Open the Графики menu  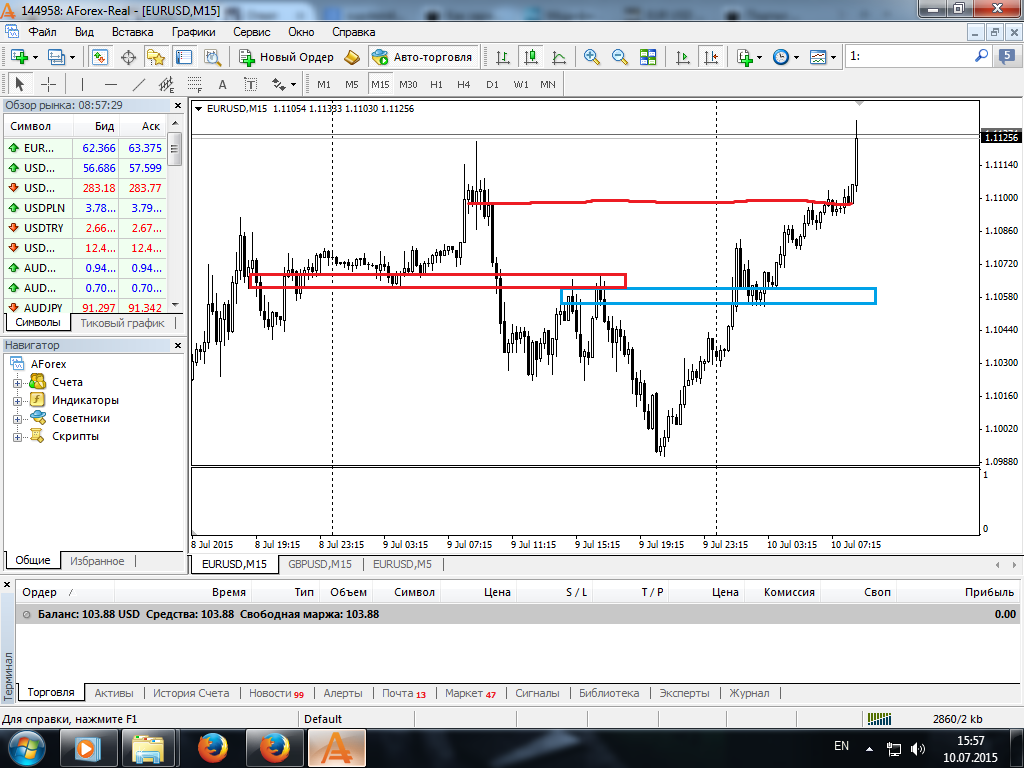coord(193,32)
